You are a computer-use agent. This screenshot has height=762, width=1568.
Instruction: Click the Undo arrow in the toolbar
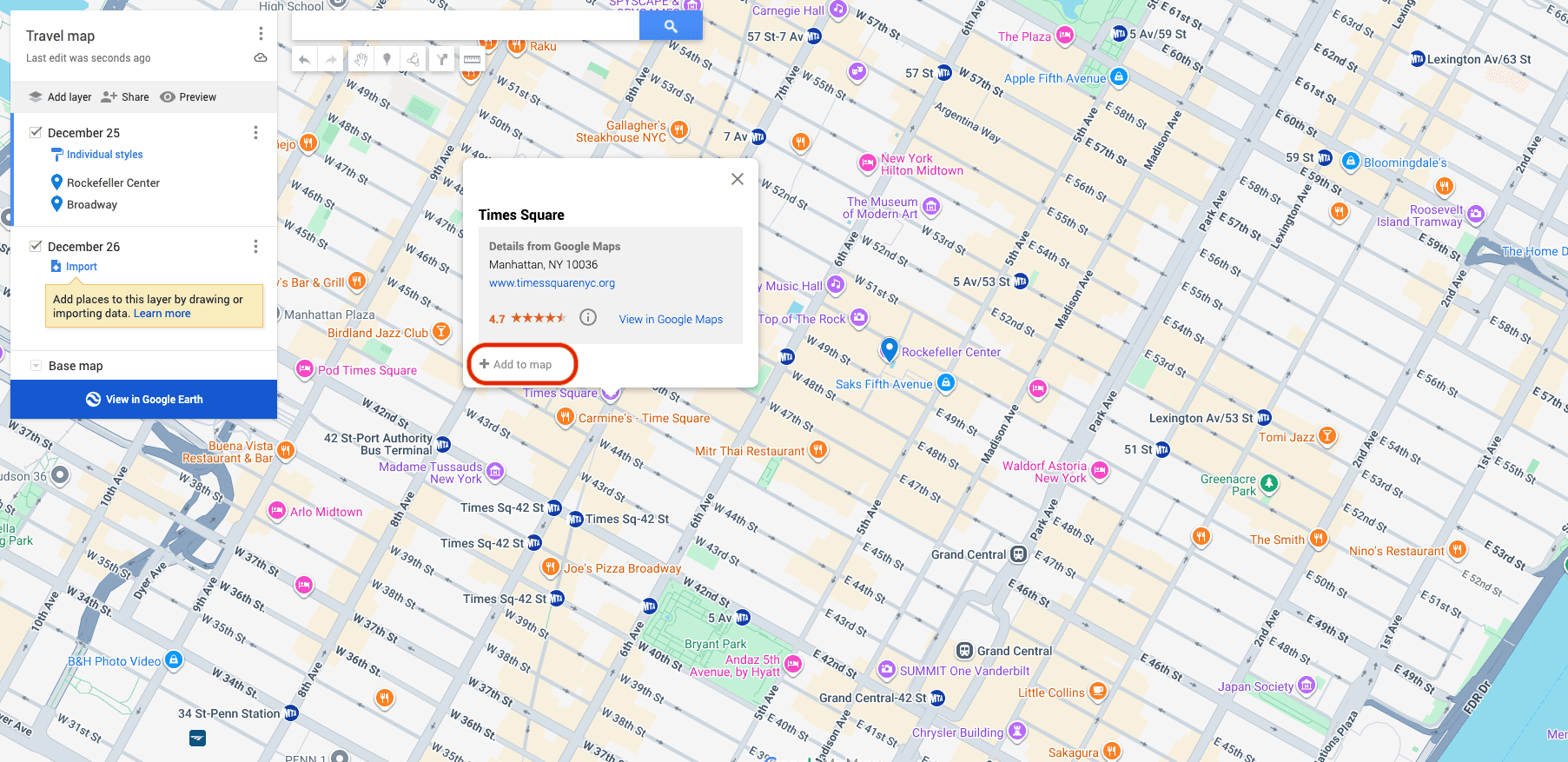click(x=304, y=60)
